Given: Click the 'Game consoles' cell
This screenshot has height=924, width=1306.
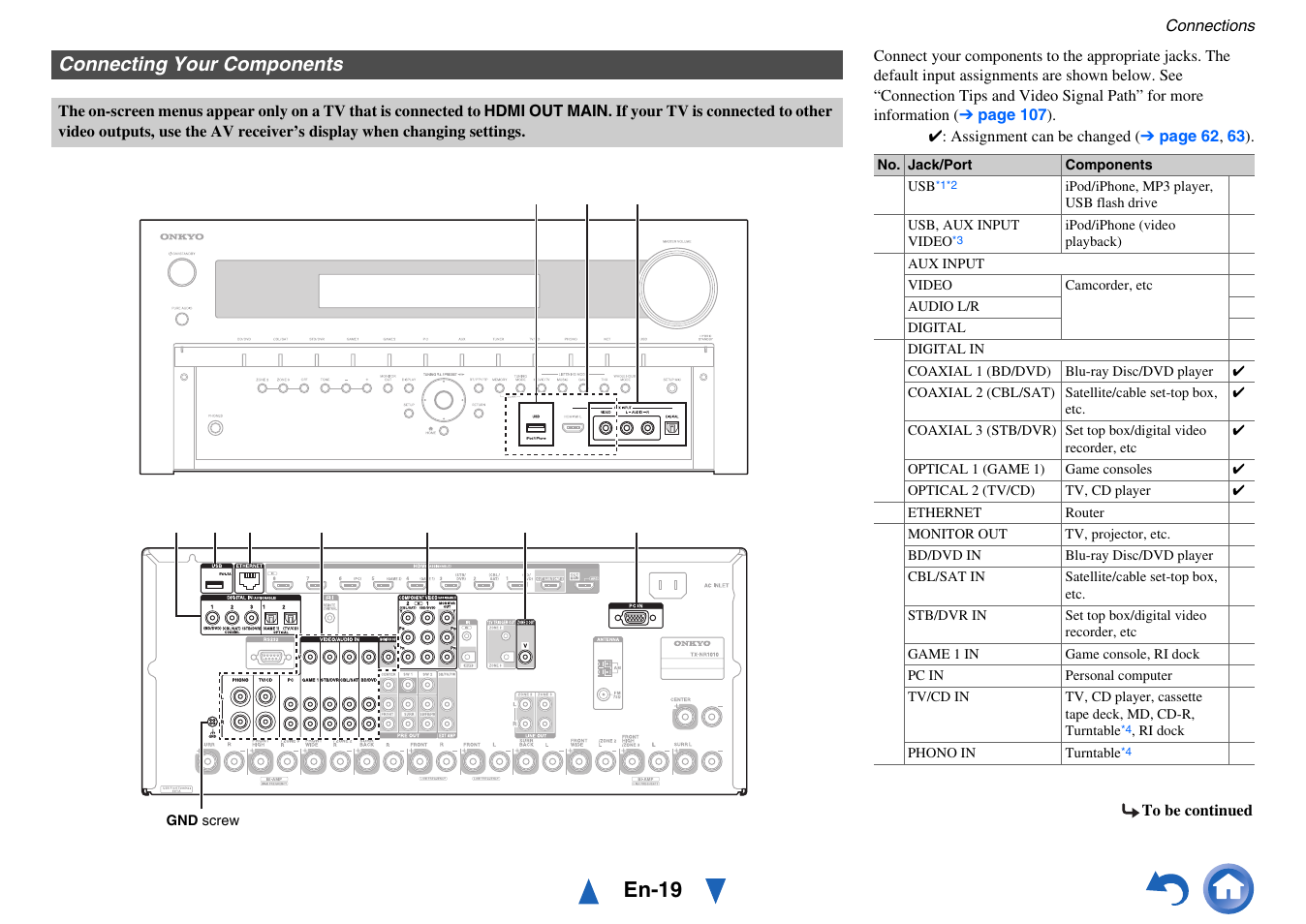Looking at the screenshot, I should tap(1145, 469).
